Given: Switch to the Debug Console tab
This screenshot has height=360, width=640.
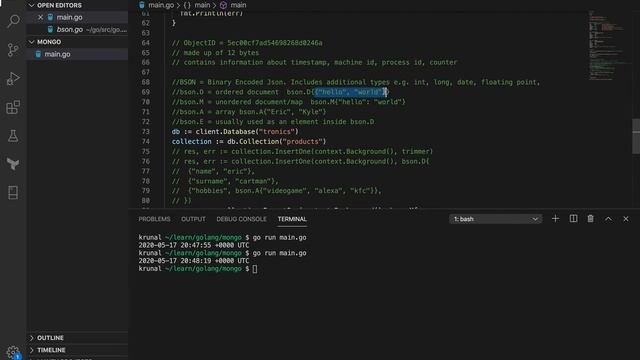Looking at the screenshot, I should pyautogui.click(x=242, y=219).
